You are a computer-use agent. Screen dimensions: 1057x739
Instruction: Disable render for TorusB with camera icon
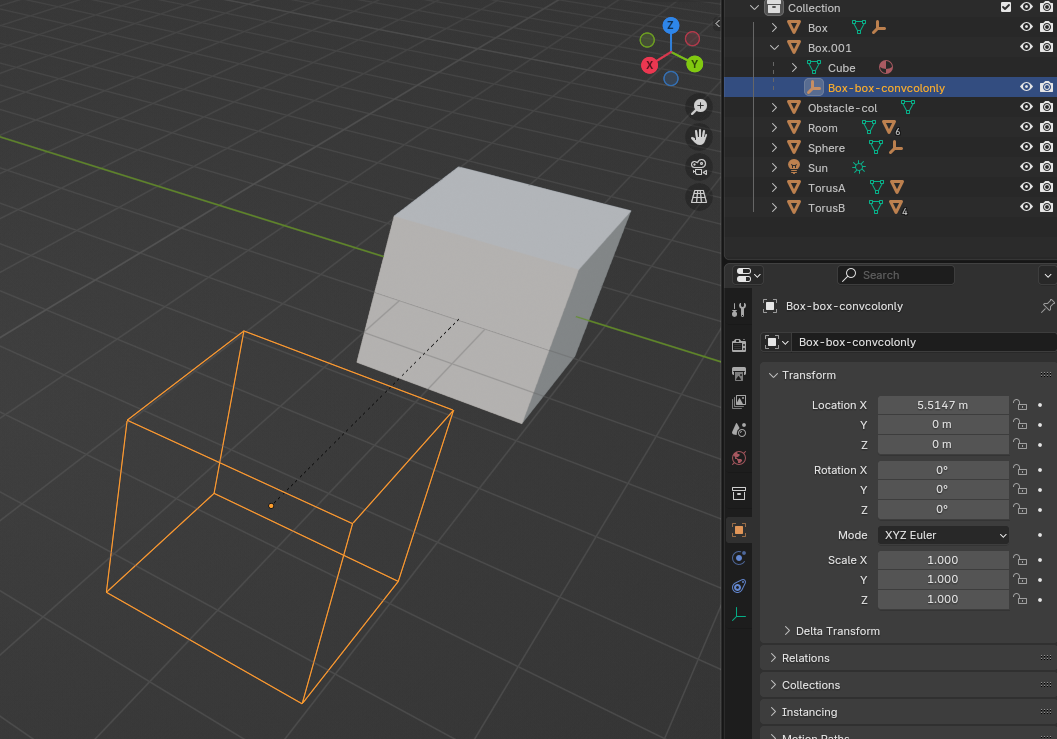(x=1046, y=208)
